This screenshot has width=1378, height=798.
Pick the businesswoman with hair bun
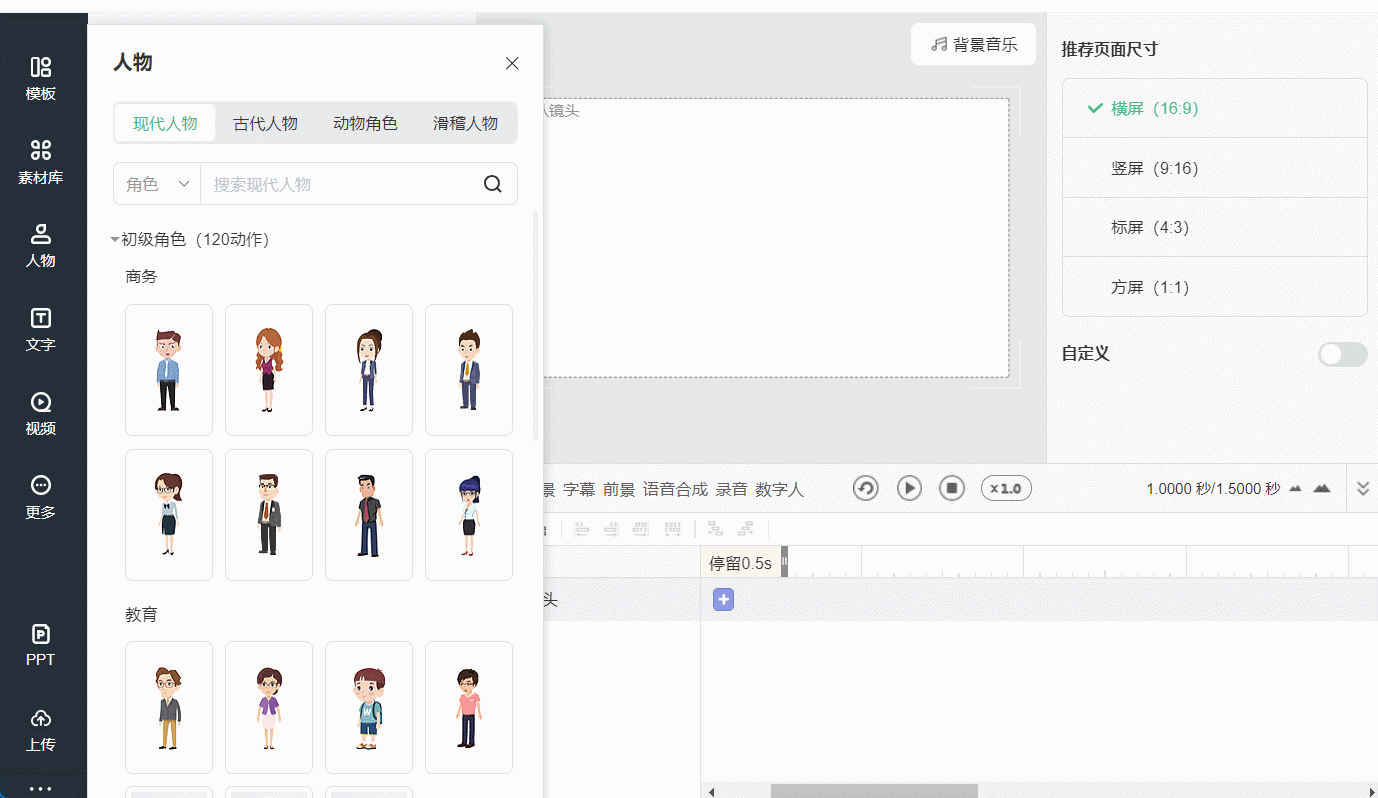click(369, 370)
